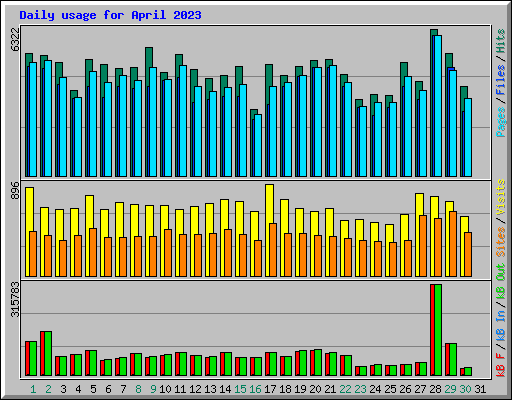Viewport: 512px width, 400px height.
Task: Click the cyan pages bar for day 4
Action: 78,137
